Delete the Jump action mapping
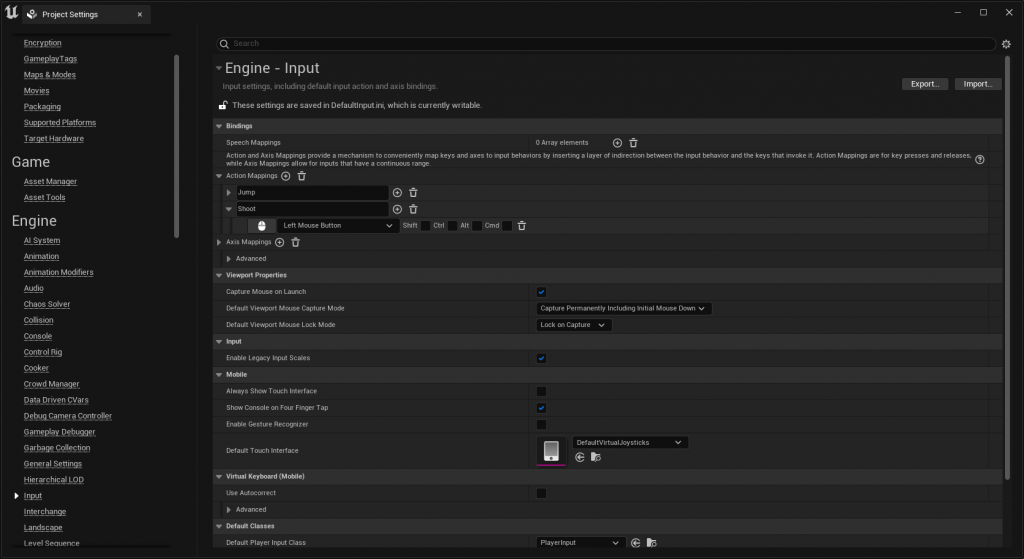The image size is (1024, 559). [x=413, y=193]
